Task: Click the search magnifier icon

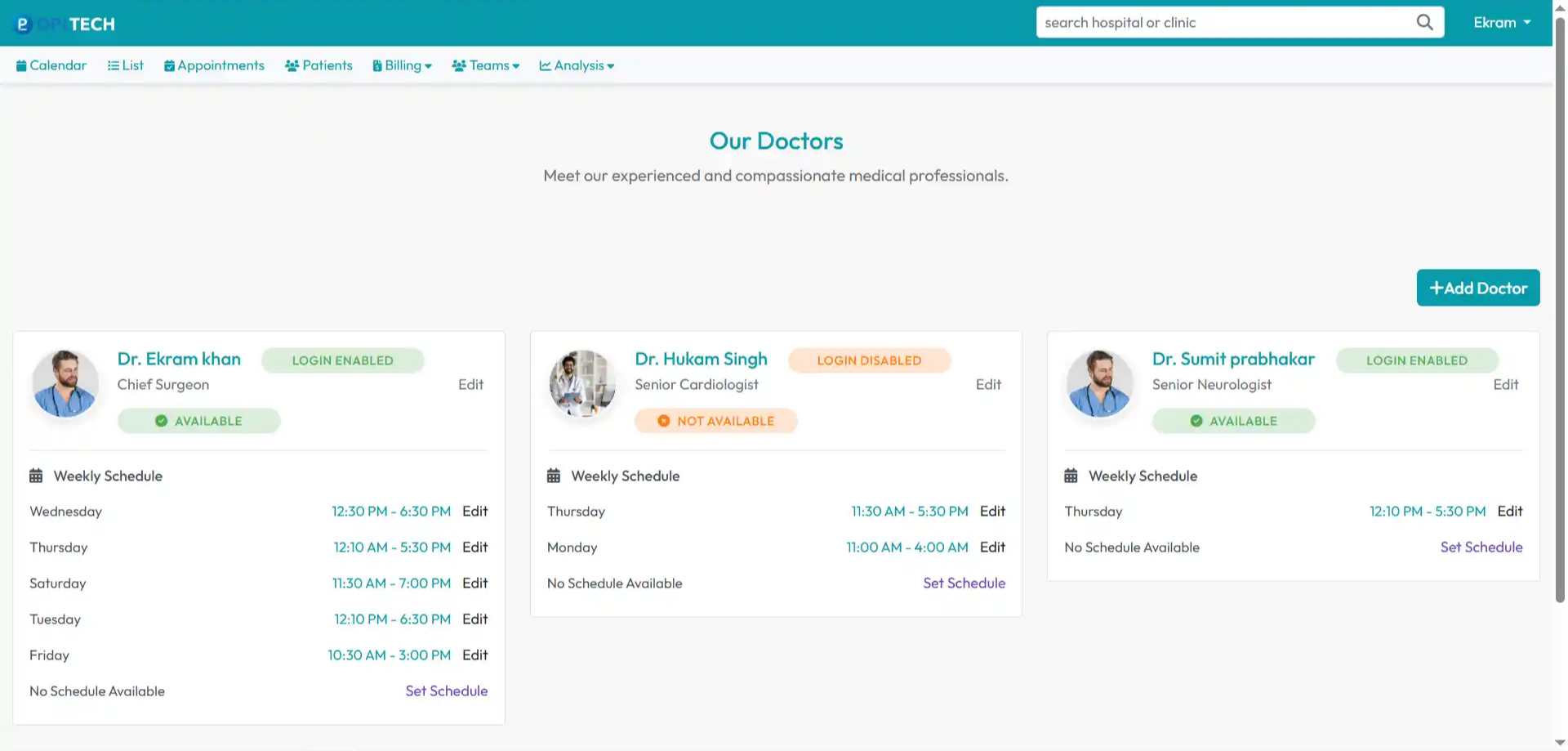Action: coord(1424,22)
